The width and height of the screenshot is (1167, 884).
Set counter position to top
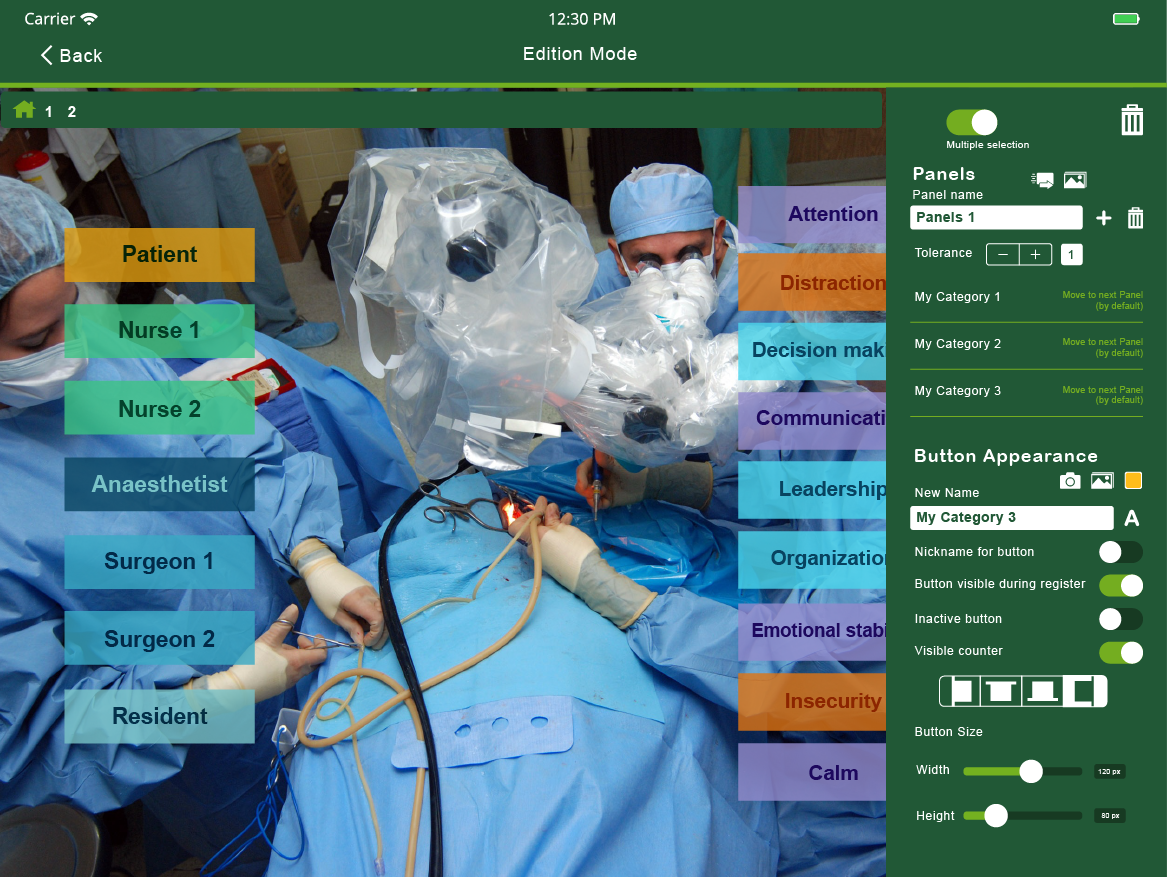tap(1001, 691)
